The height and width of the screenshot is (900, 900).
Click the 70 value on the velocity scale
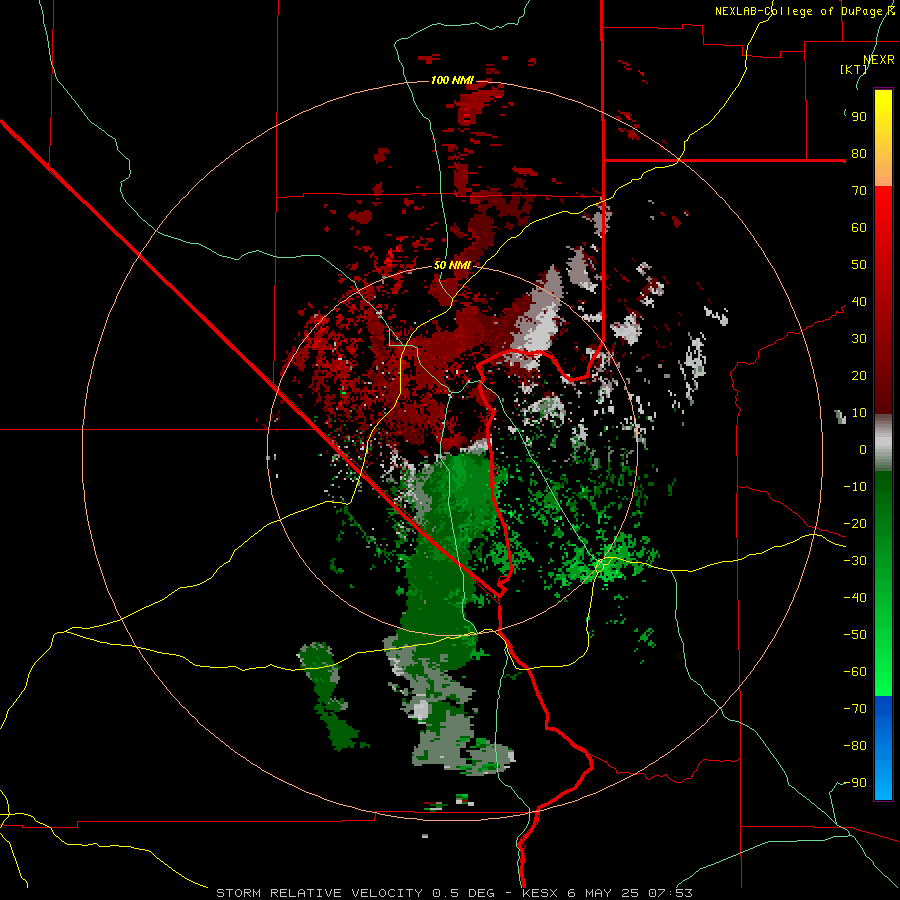tap(859, 191)
